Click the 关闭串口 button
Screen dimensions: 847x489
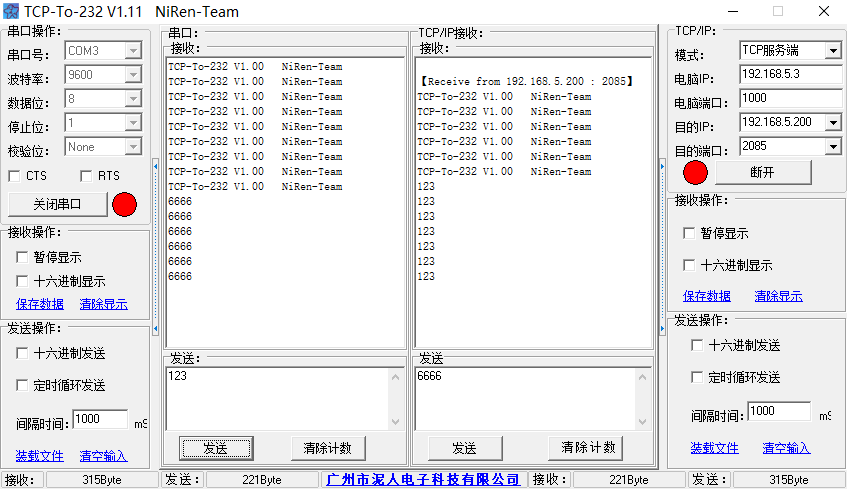[x=58, y=204]
